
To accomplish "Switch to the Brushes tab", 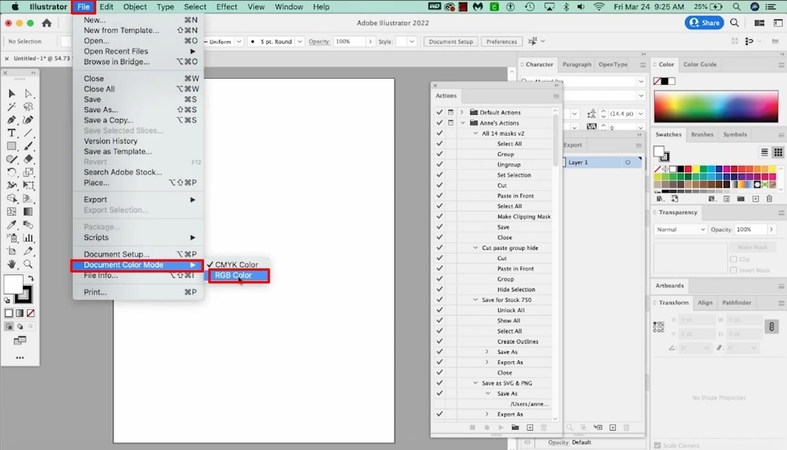I will (x=702, y=134).
